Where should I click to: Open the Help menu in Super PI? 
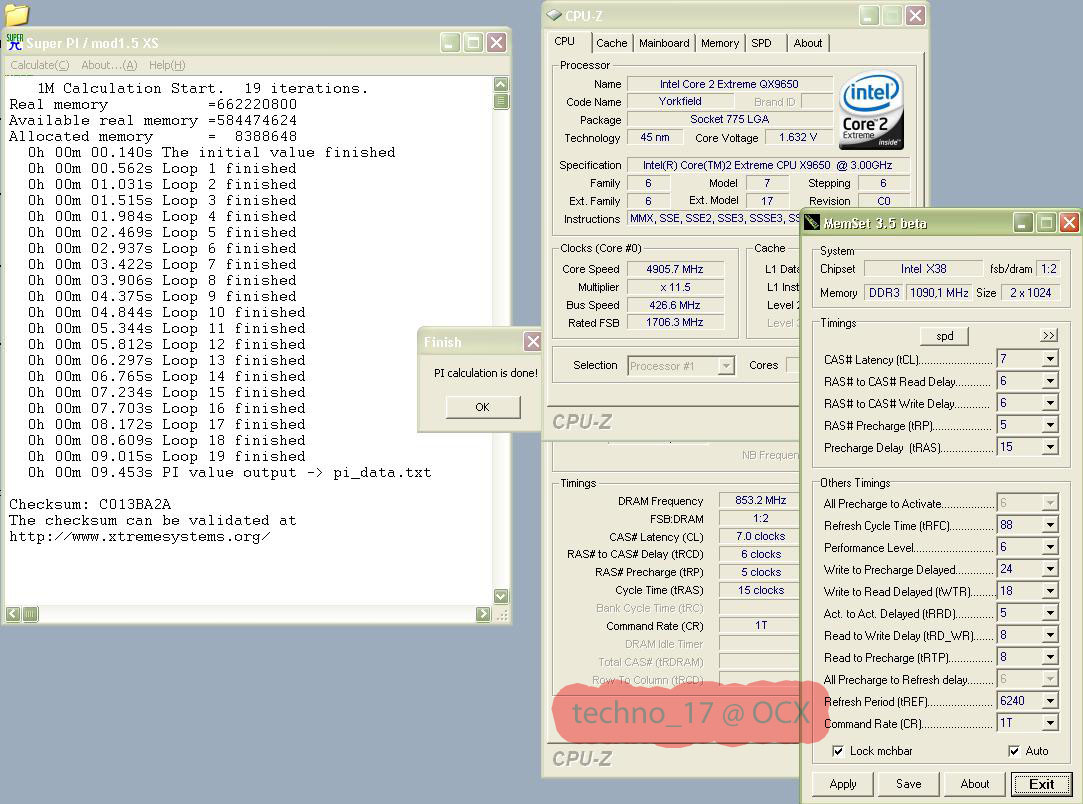(166, 65)
